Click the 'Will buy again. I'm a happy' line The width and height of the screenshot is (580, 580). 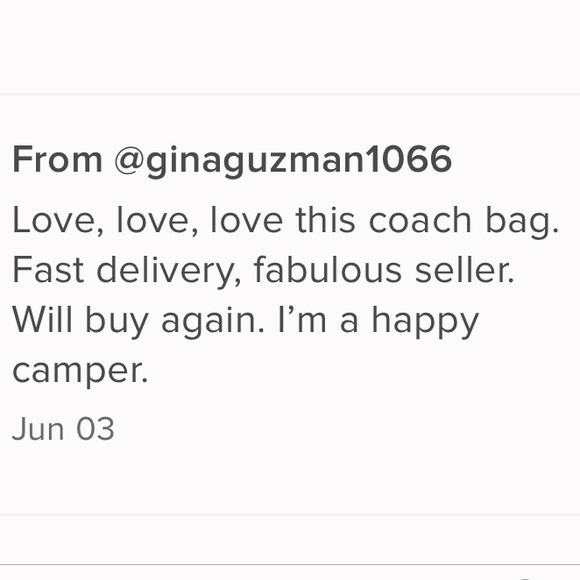coord(246,322)
